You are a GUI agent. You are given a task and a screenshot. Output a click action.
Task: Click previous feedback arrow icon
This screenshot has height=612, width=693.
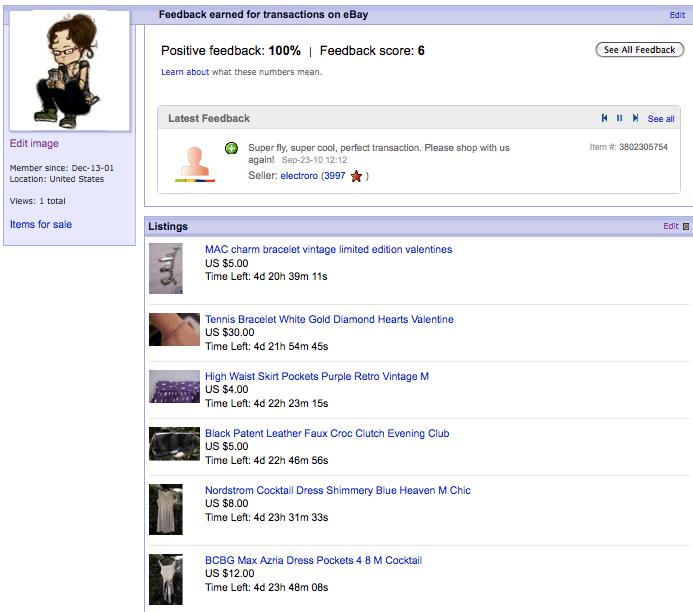[604, 118]
